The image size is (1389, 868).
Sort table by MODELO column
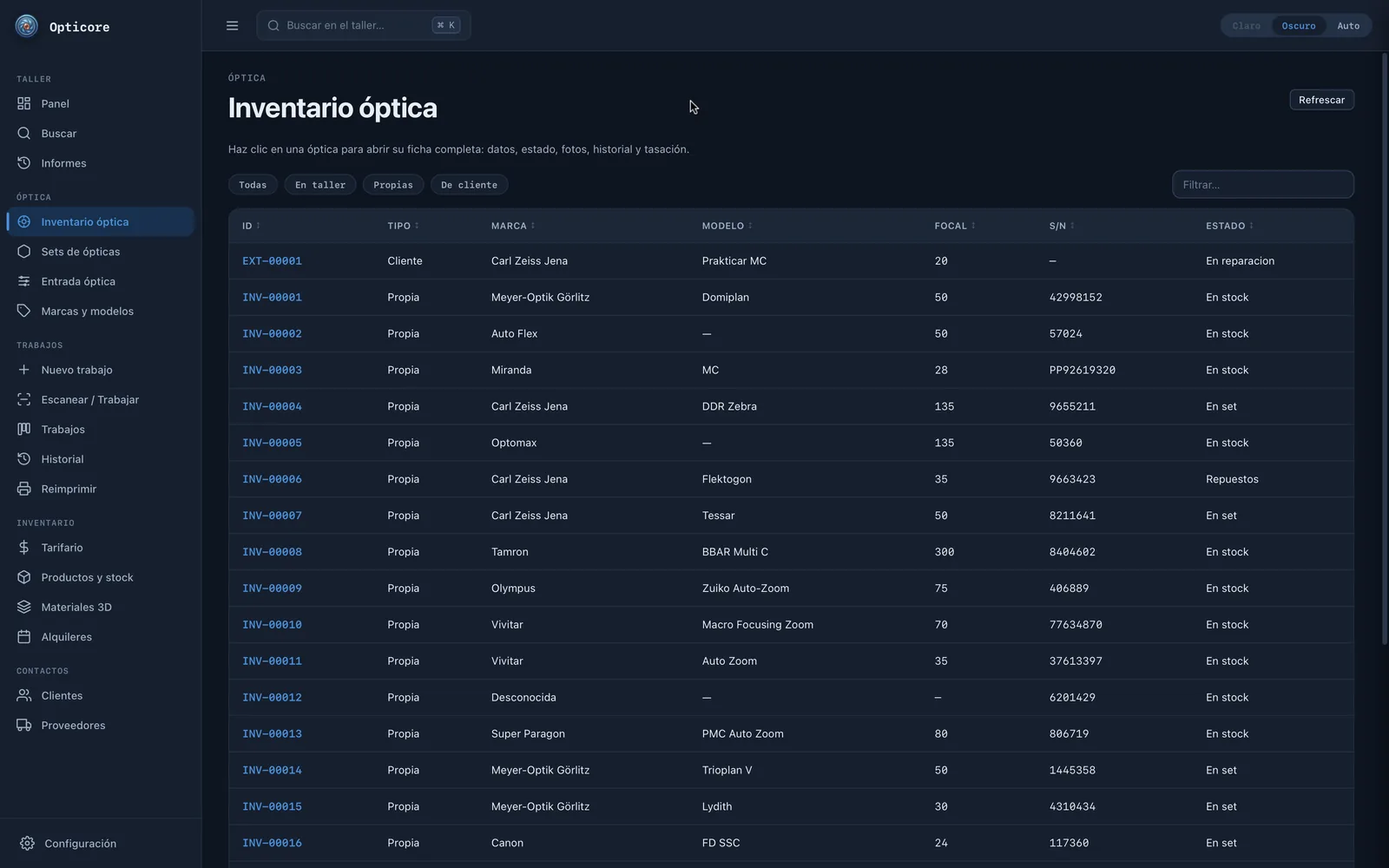(727, 226)
